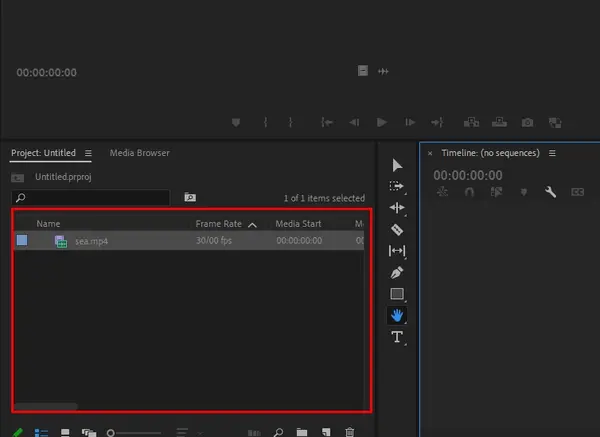Export frame with the camera icon
Image resolution: width=600 pixels, height=437 pixels.
[x=527, y=122]
